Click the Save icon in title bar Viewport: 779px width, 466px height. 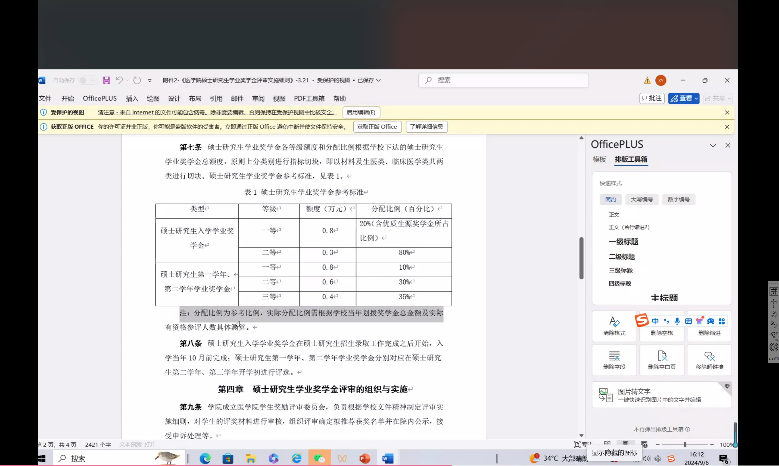107,80
